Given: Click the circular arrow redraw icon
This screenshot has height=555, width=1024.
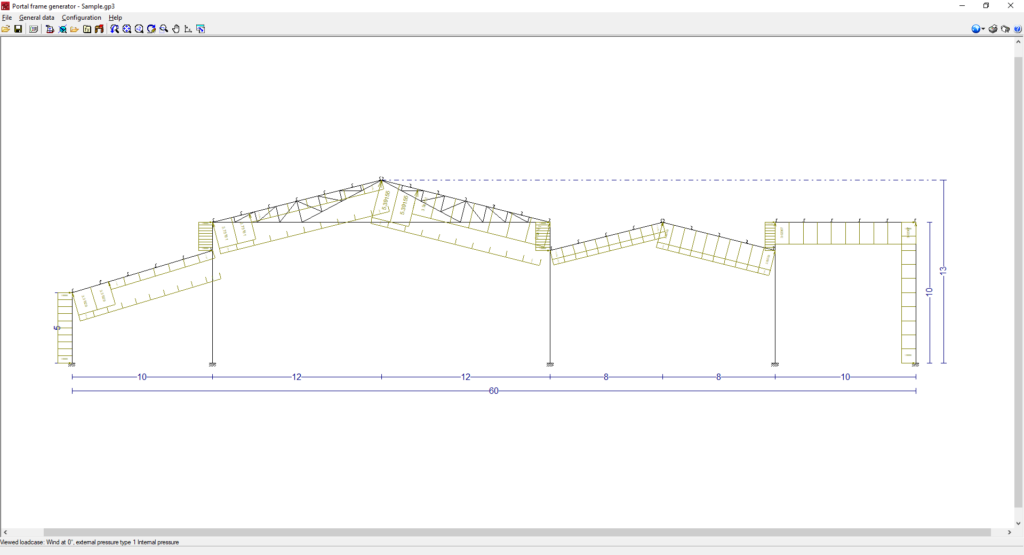Looking at the screenshot, I should [152, 29].
